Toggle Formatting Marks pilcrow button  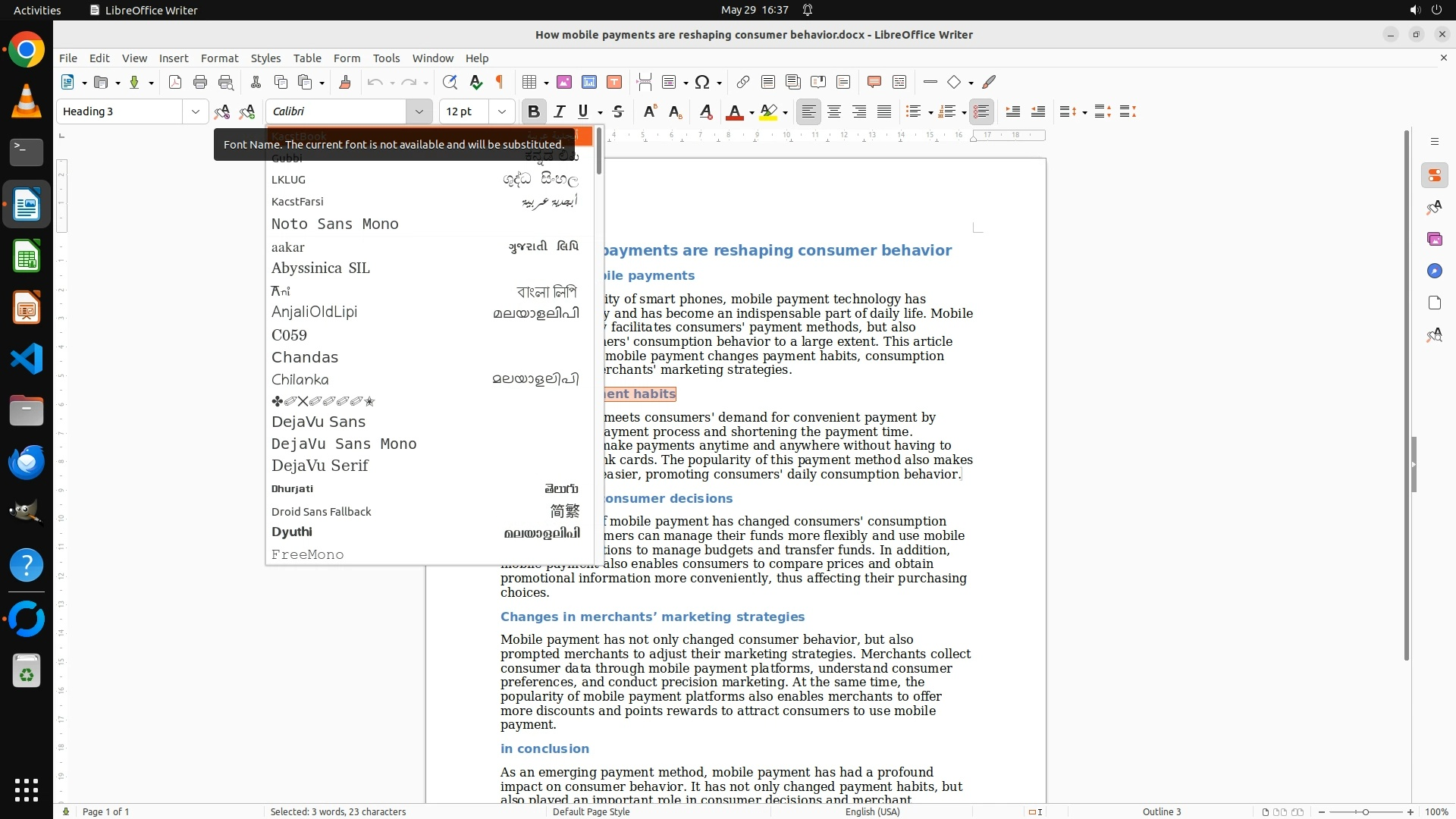pyautogui.click(x=500, y=83)
